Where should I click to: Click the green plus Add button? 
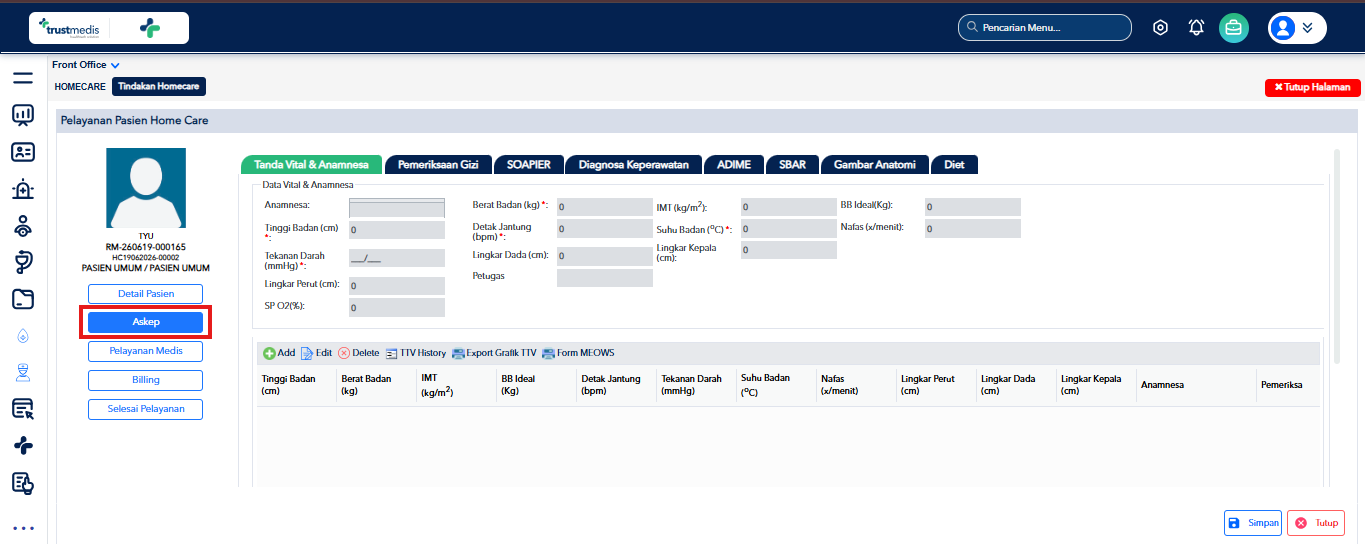point(279,353)
